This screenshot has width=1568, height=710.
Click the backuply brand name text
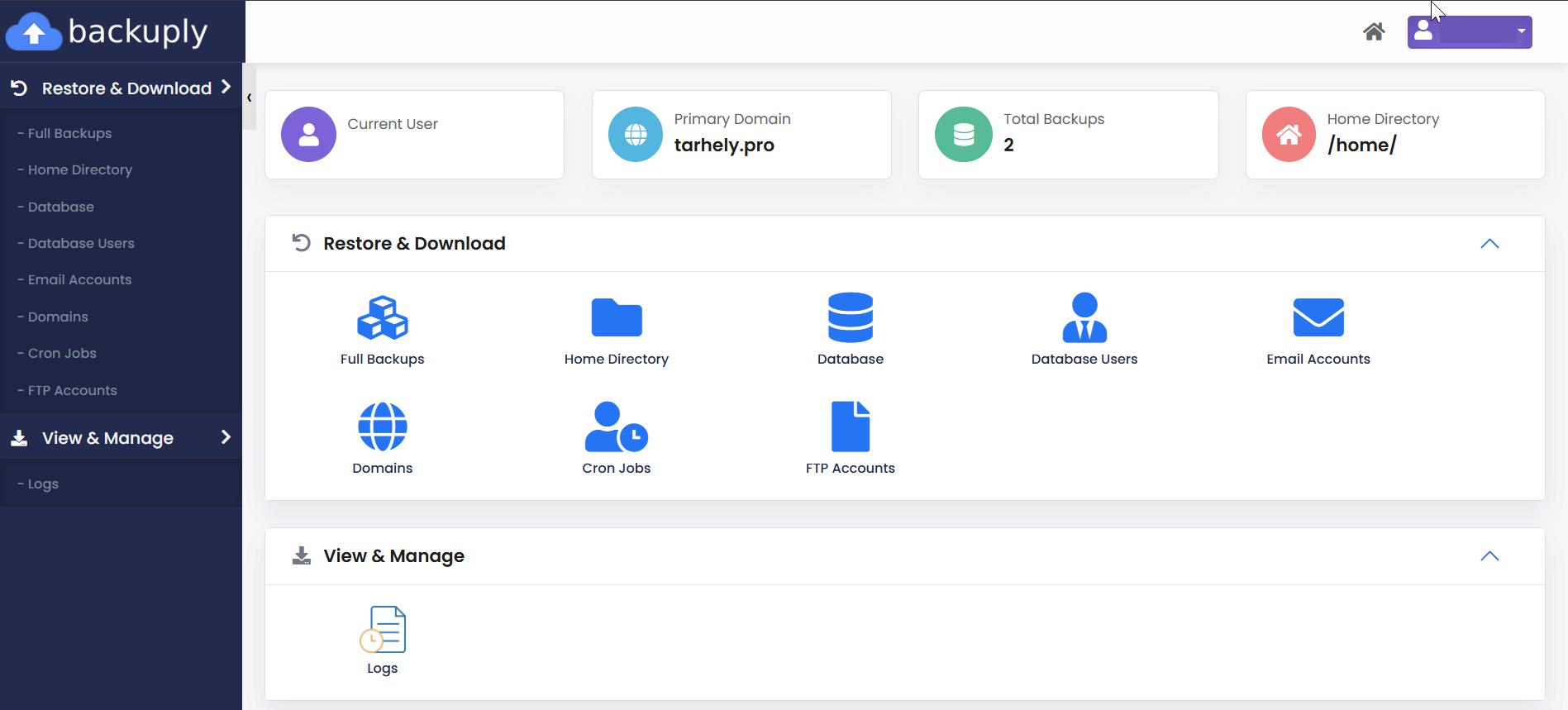click(x=138, y=31)
